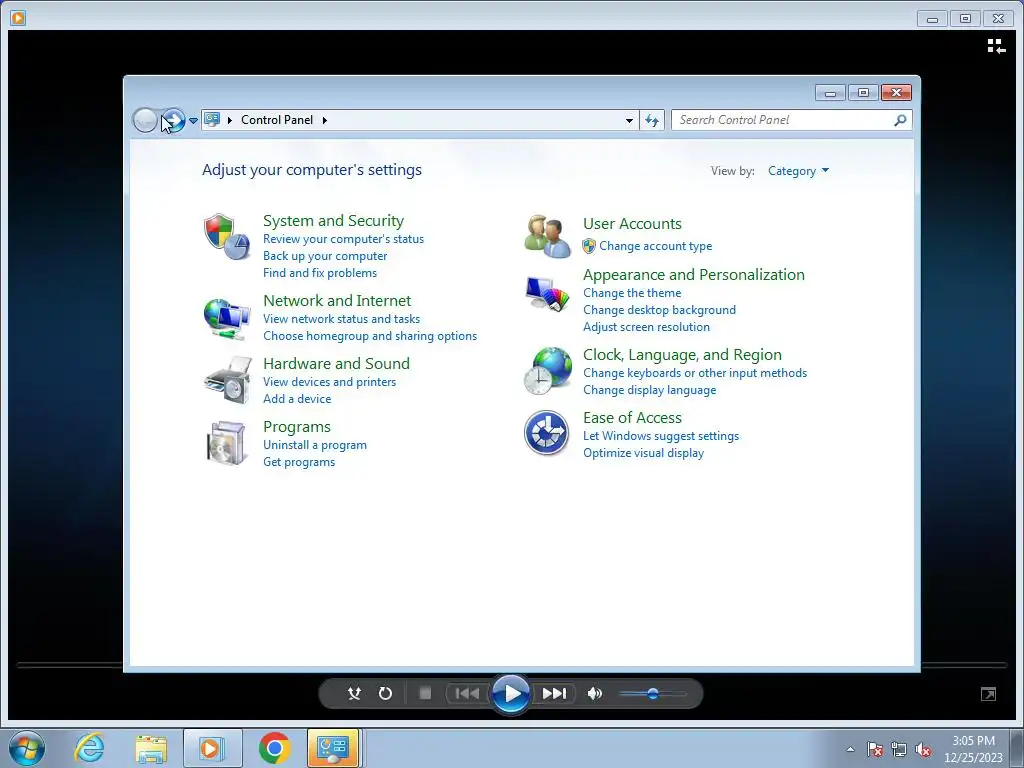
Task: Go to previous track in Media Player
Action: tap(467, 693)
